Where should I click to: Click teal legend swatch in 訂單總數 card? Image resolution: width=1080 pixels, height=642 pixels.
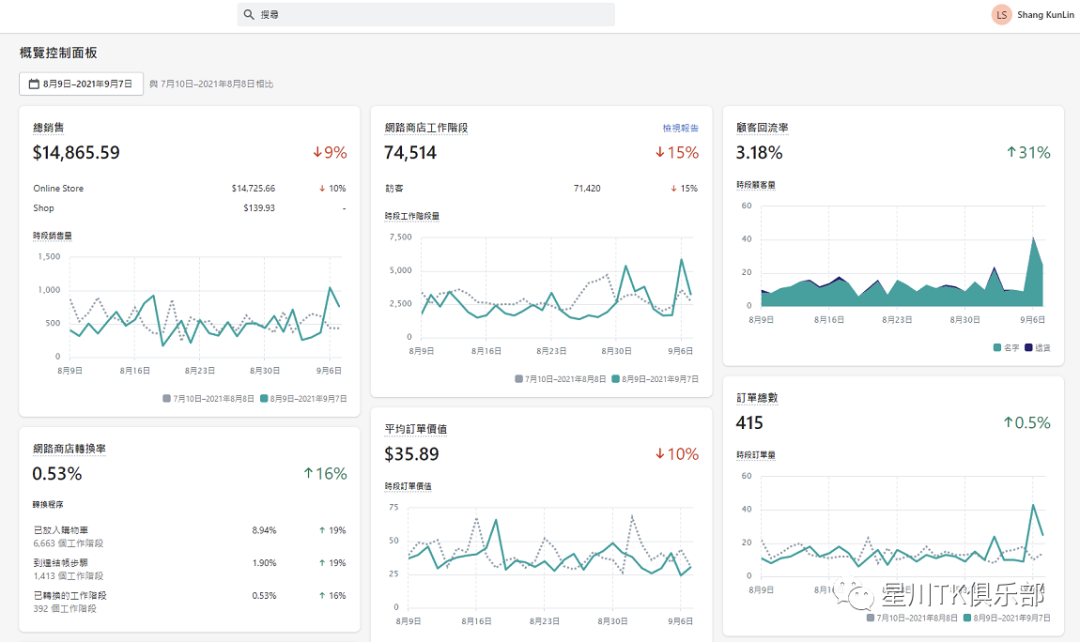967,617
